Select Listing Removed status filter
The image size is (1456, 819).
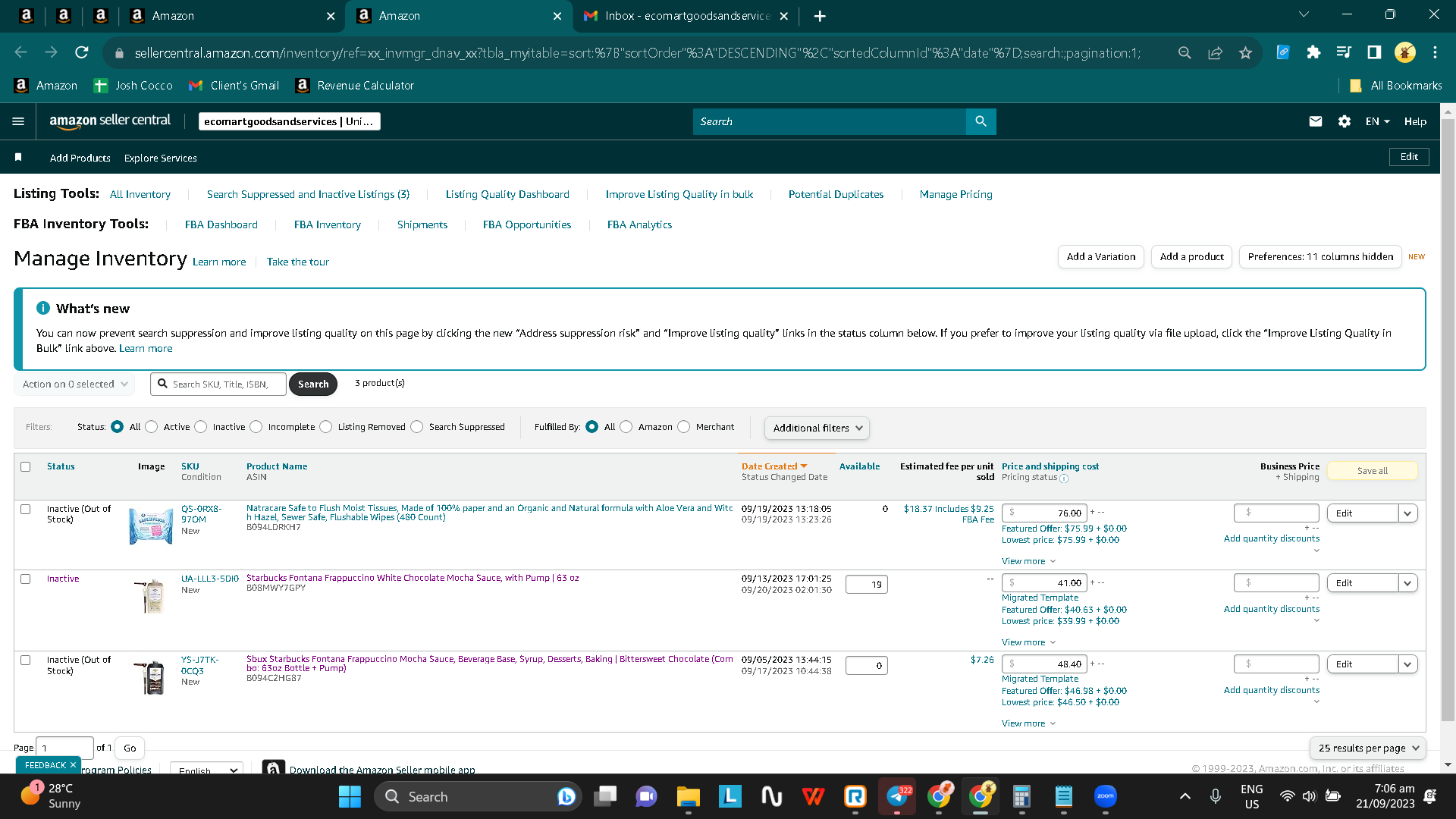(326, 427)
